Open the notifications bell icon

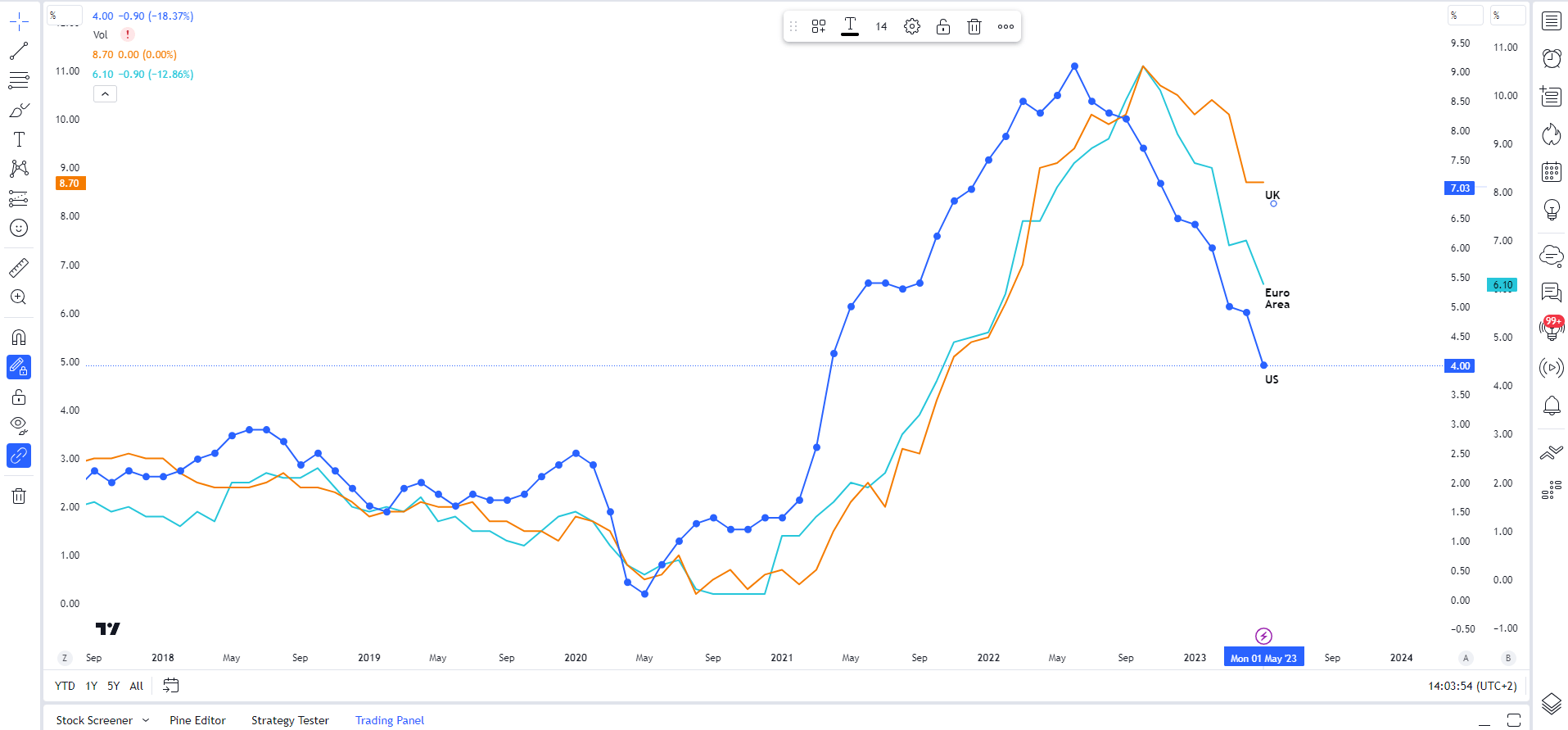coord(1552,405)
